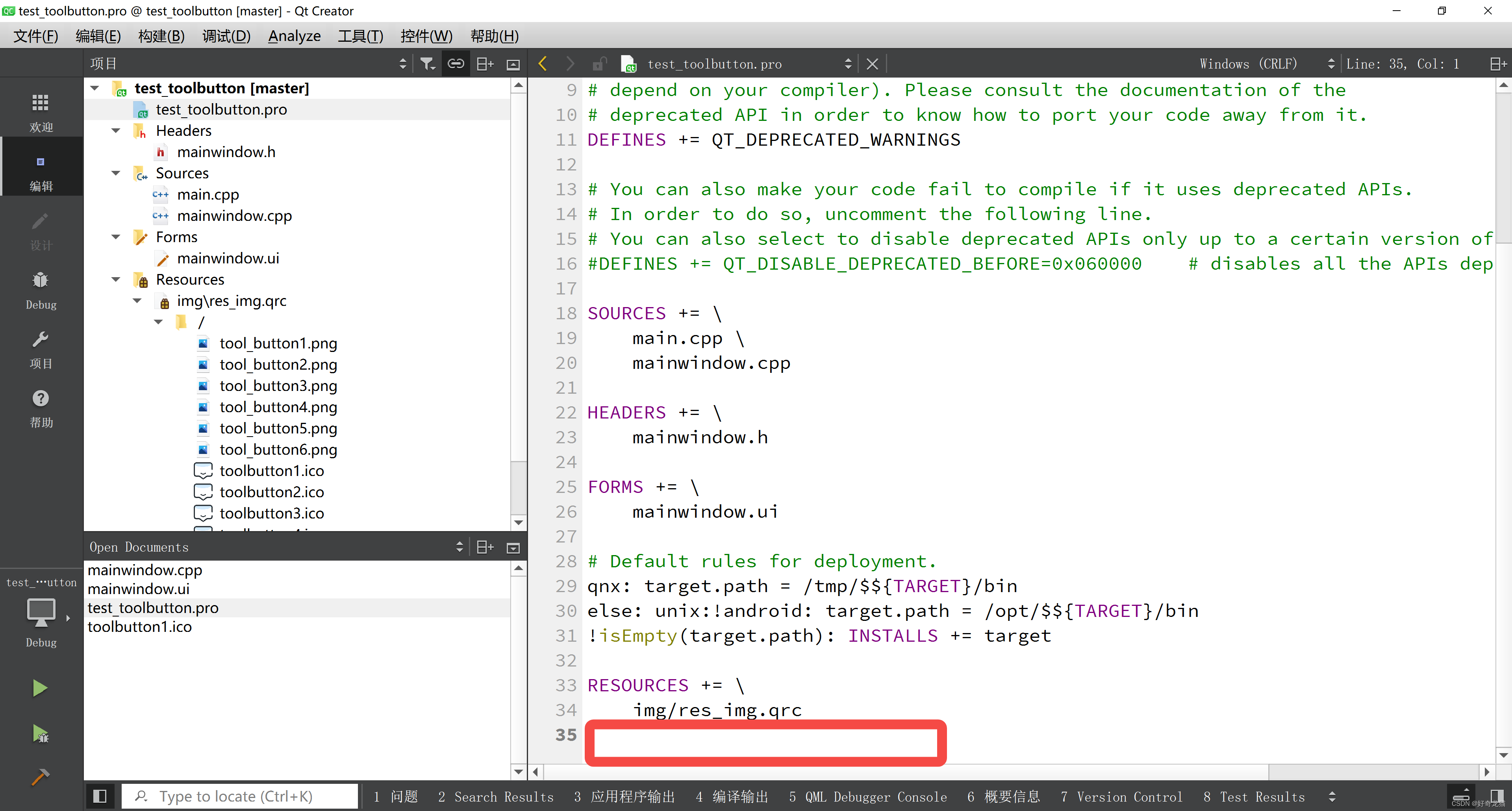Screen dimensions: 1512x811
Task: Go back with the left arrow in editor toolbar
Action: (x=543, y=63)
